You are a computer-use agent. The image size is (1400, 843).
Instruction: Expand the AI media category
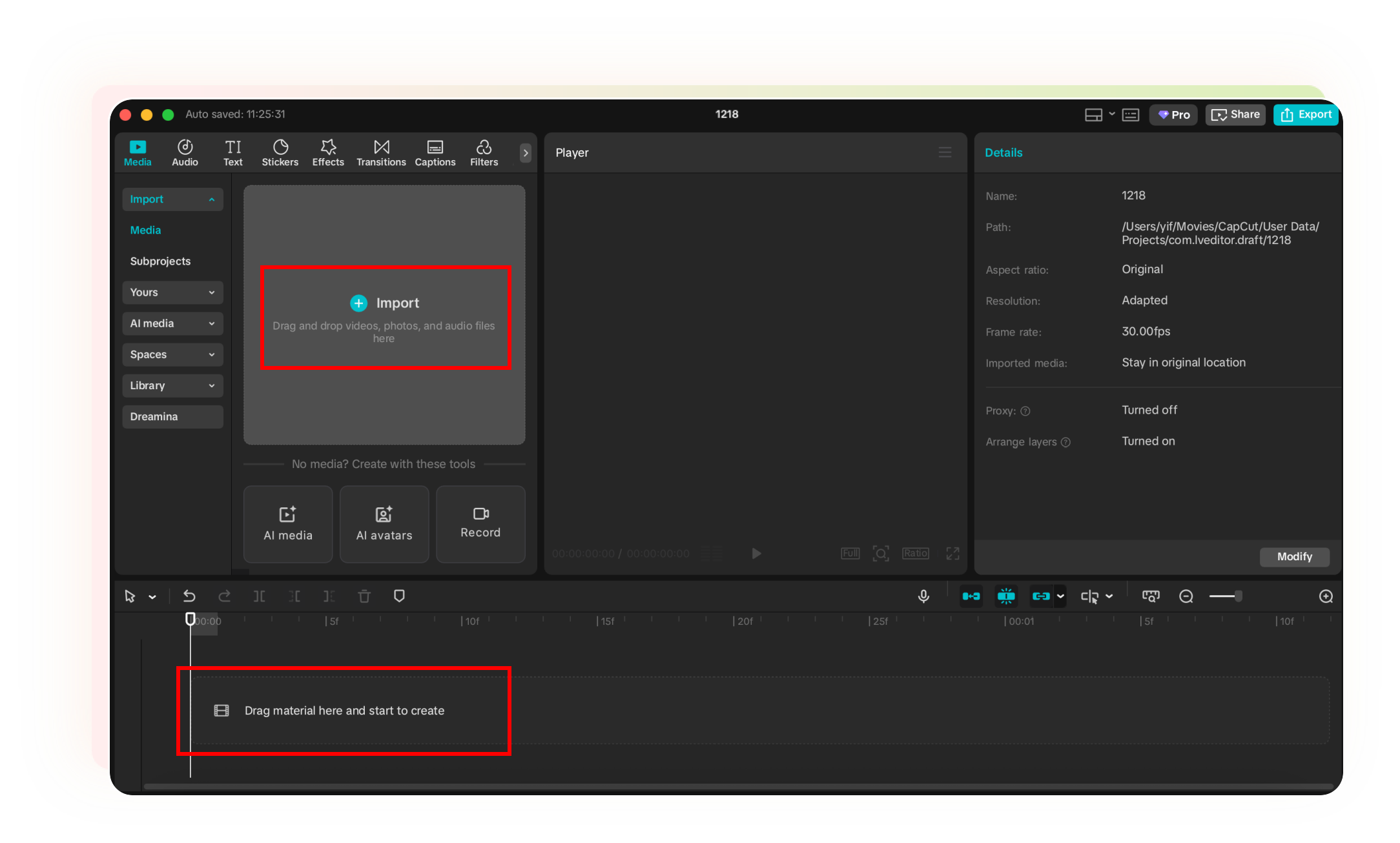click(172, 323)
